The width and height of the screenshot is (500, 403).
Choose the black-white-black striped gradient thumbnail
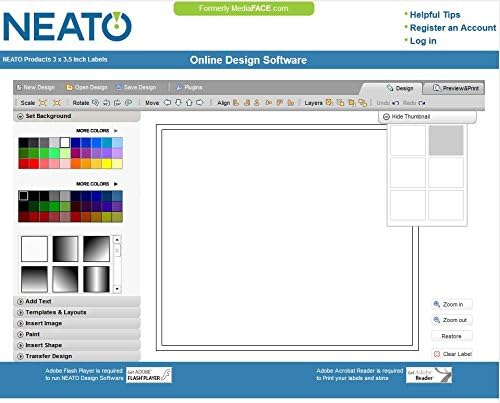point(96,279)
